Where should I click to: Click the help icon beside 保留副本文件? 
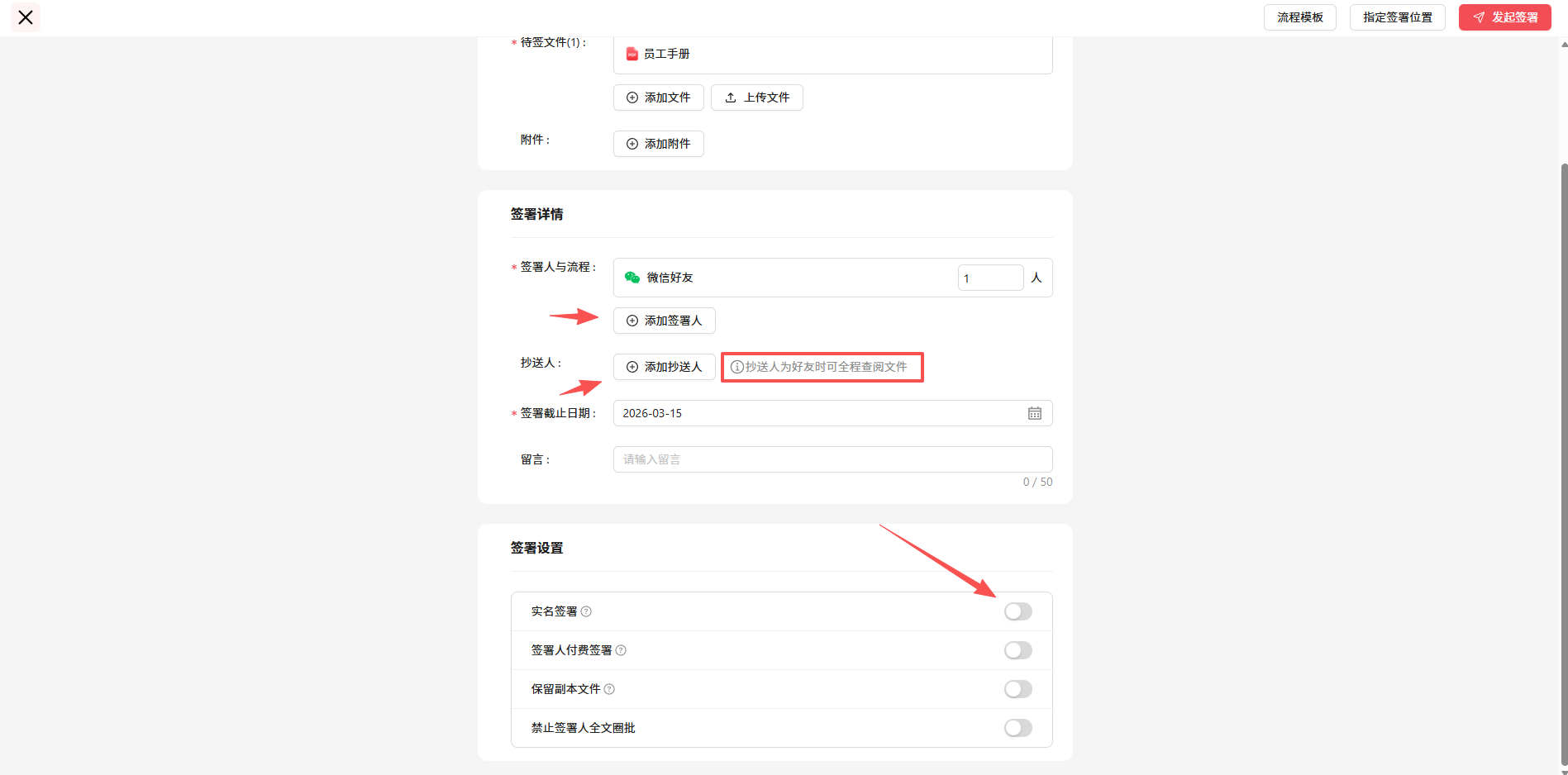[609, 689]
